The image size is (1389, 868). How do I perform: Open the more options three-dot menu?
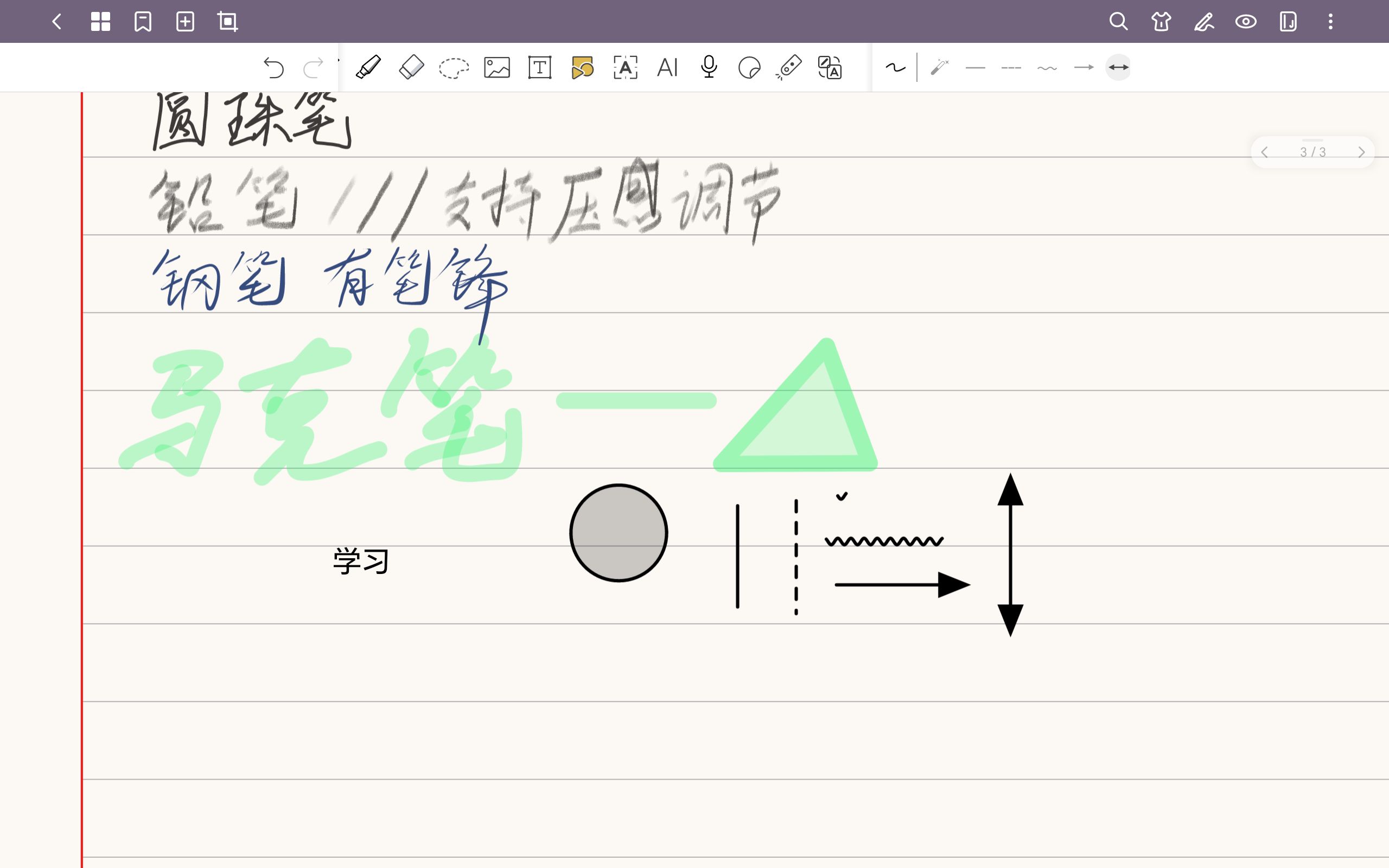tap(1330, 22)
